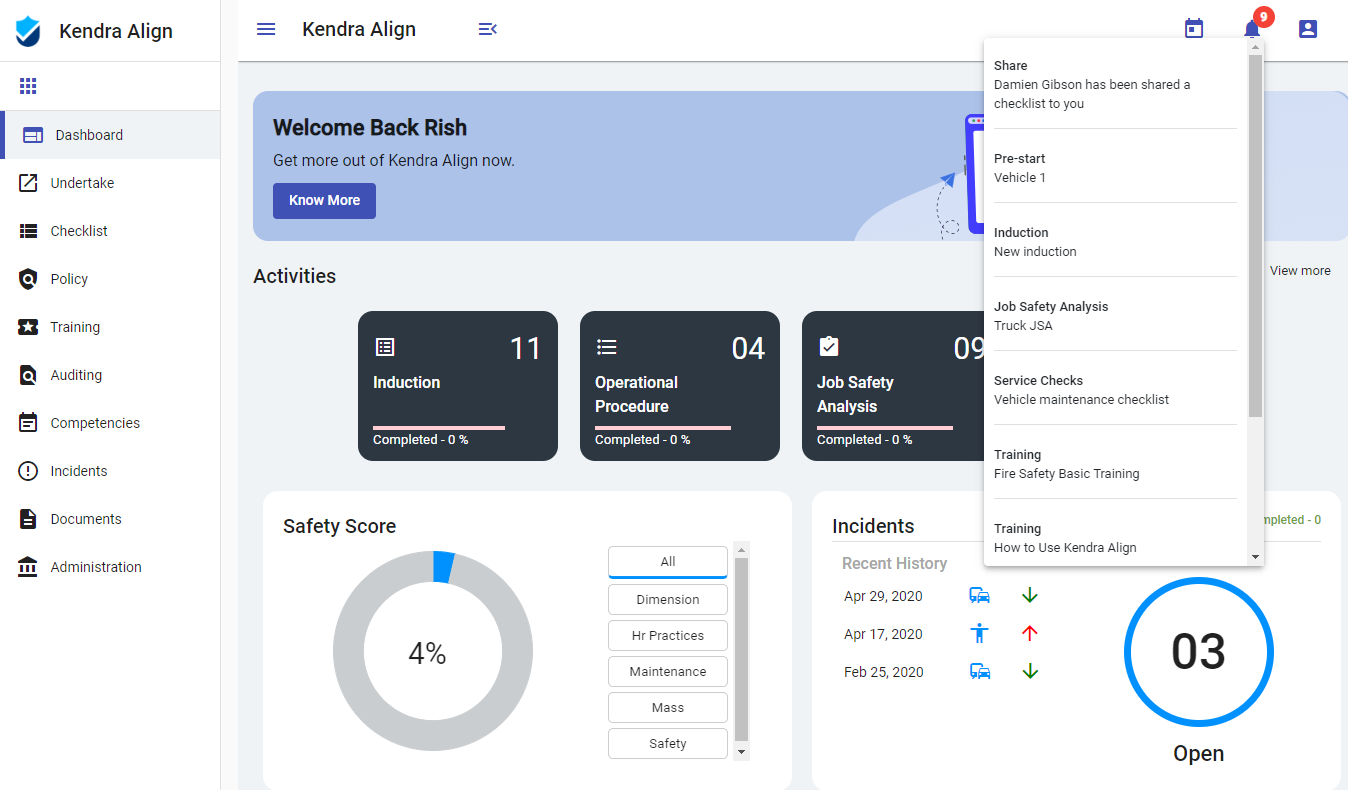The image size is (1348, 790).
Task: Click the notification list scroll-down arrow
Action: 1255,557
